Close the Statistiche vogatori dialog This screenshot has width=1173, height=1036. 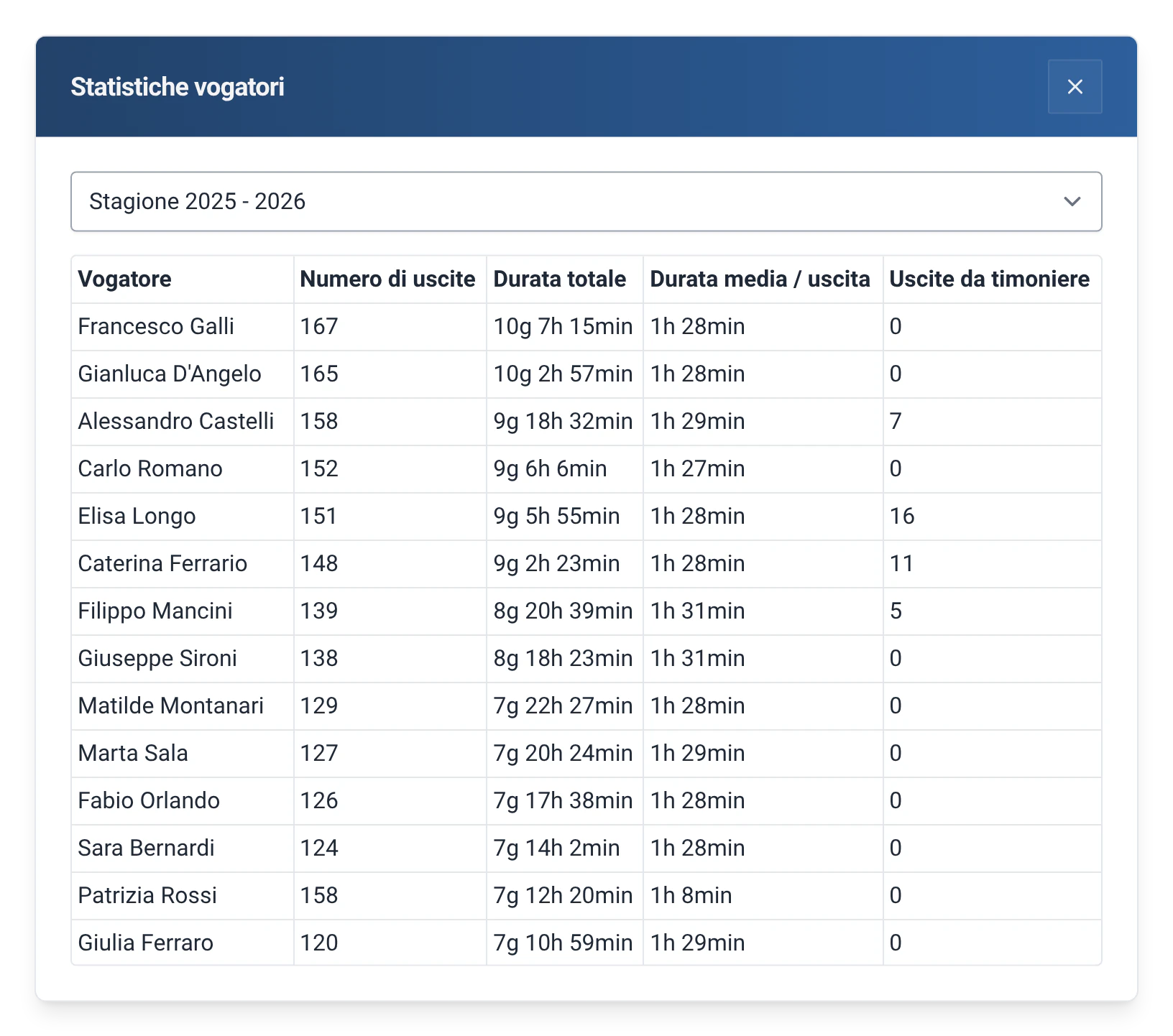coord(1075,87)
